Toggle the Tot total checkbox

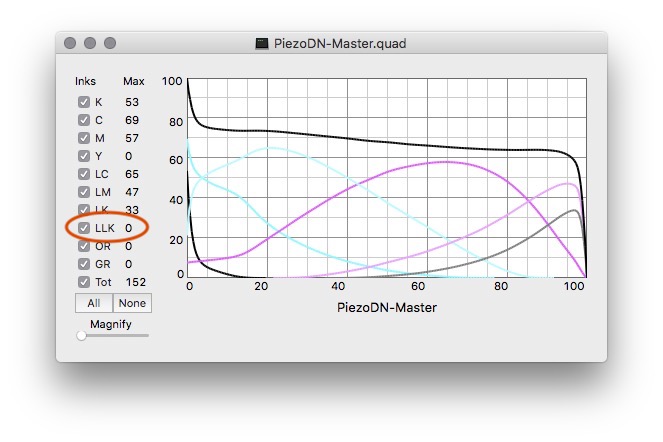click(84, 282)
